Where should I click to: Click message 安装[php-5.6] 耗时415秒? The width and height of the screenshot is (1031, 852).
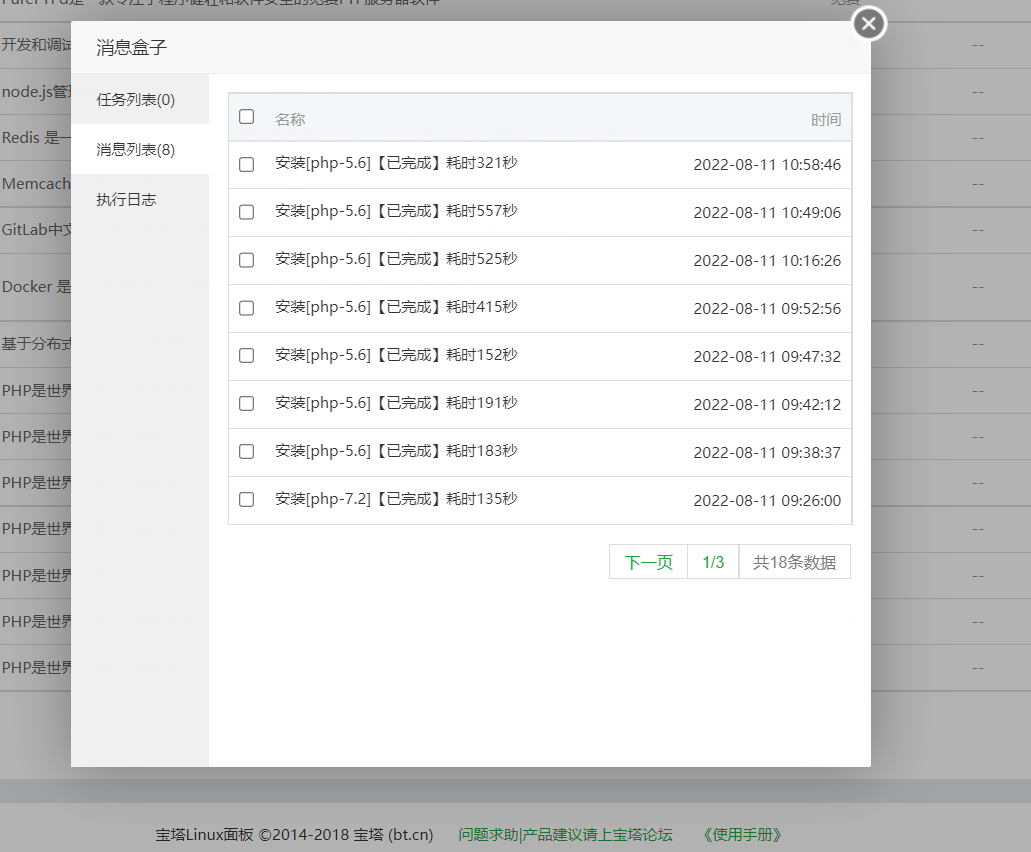[396, 307]
